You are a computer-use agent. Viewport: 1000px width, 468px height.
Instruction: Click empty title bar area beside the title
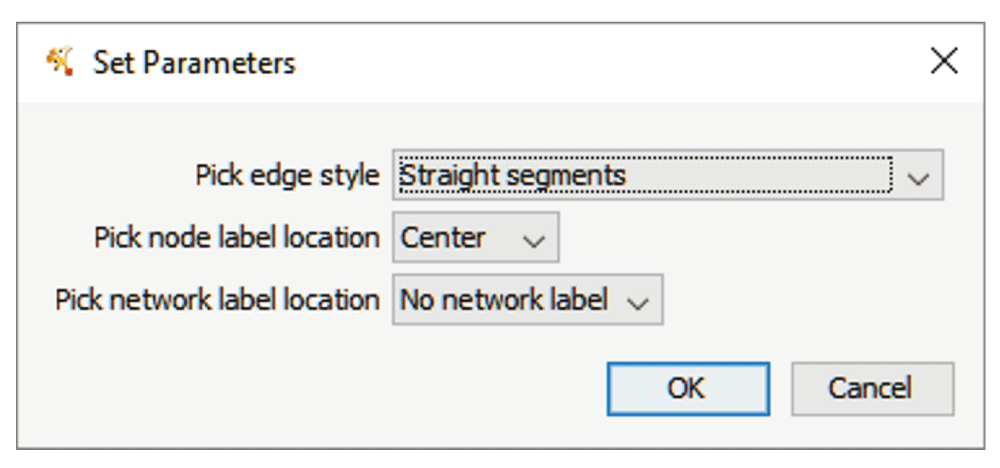pyautogui.click(x=606, y=62)
